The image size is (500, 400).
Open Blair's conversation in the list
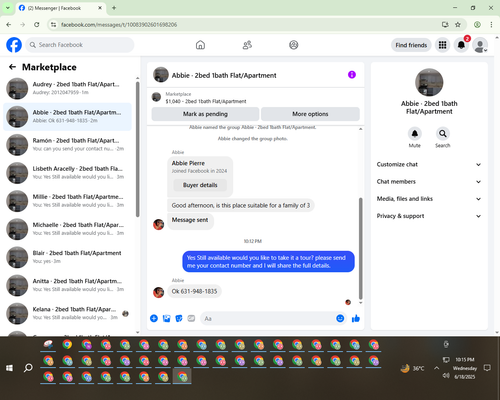coord(68,257)
